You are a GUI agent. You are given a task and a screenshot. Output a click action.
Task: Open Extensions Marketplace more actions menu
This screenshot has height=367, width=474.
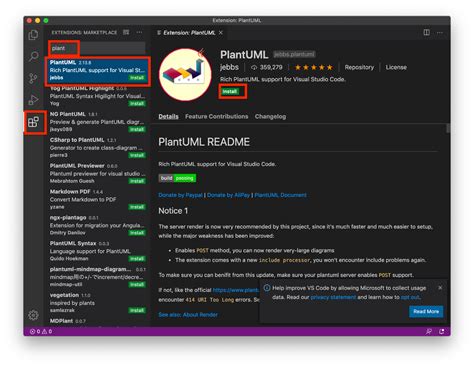coord(139,32)
